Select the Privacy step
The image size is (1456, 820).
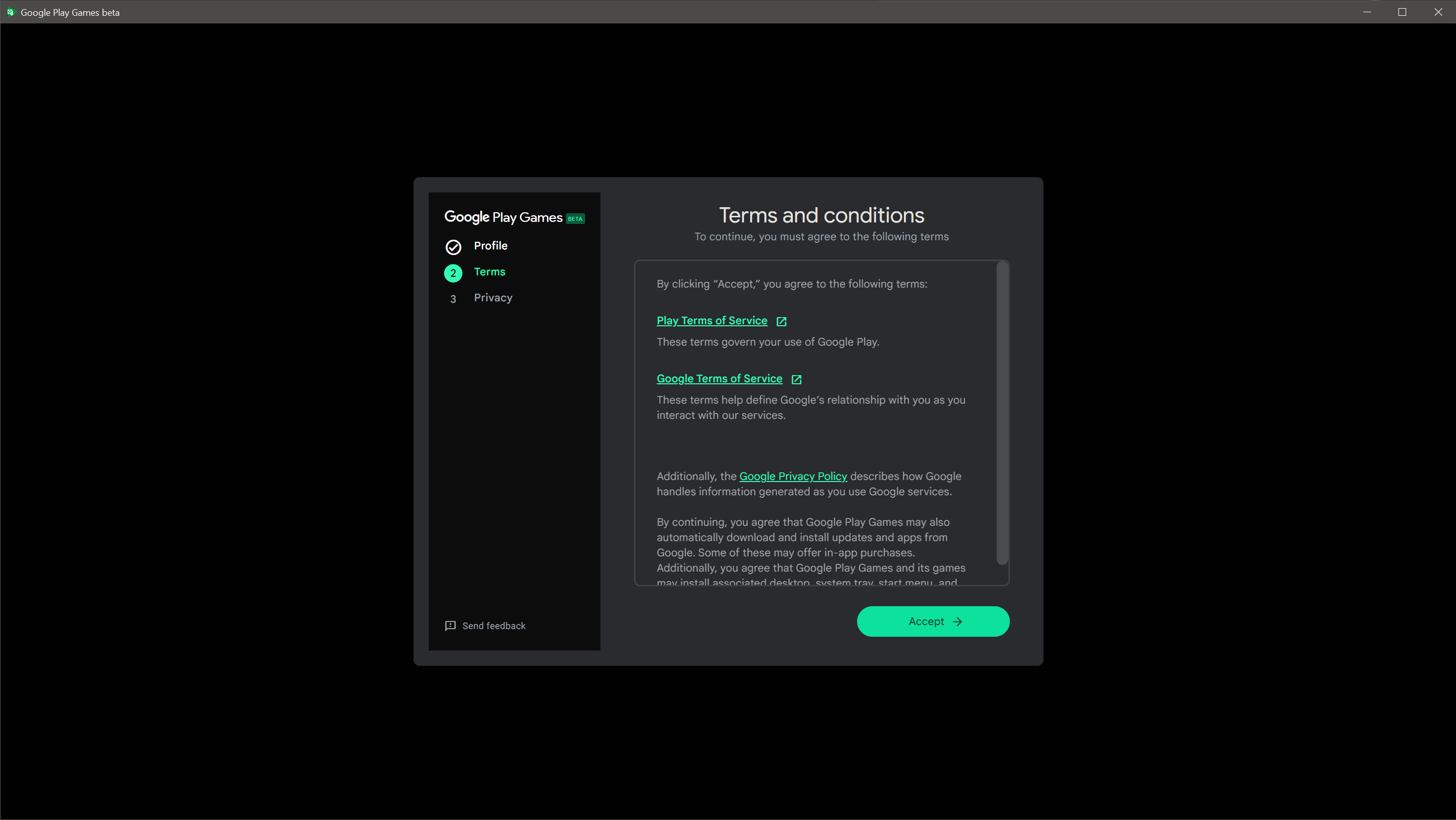(x=493, y=298)
